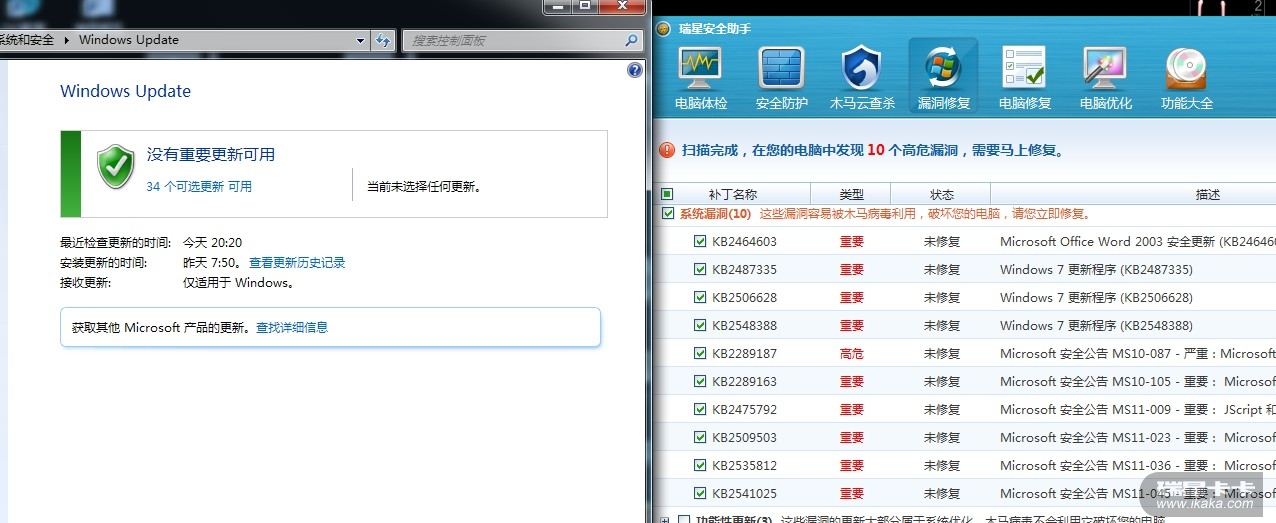Select Windows 7 更新程序 (KB2506628) description
Screen dimensions: 1276x523
[1096, 297]
